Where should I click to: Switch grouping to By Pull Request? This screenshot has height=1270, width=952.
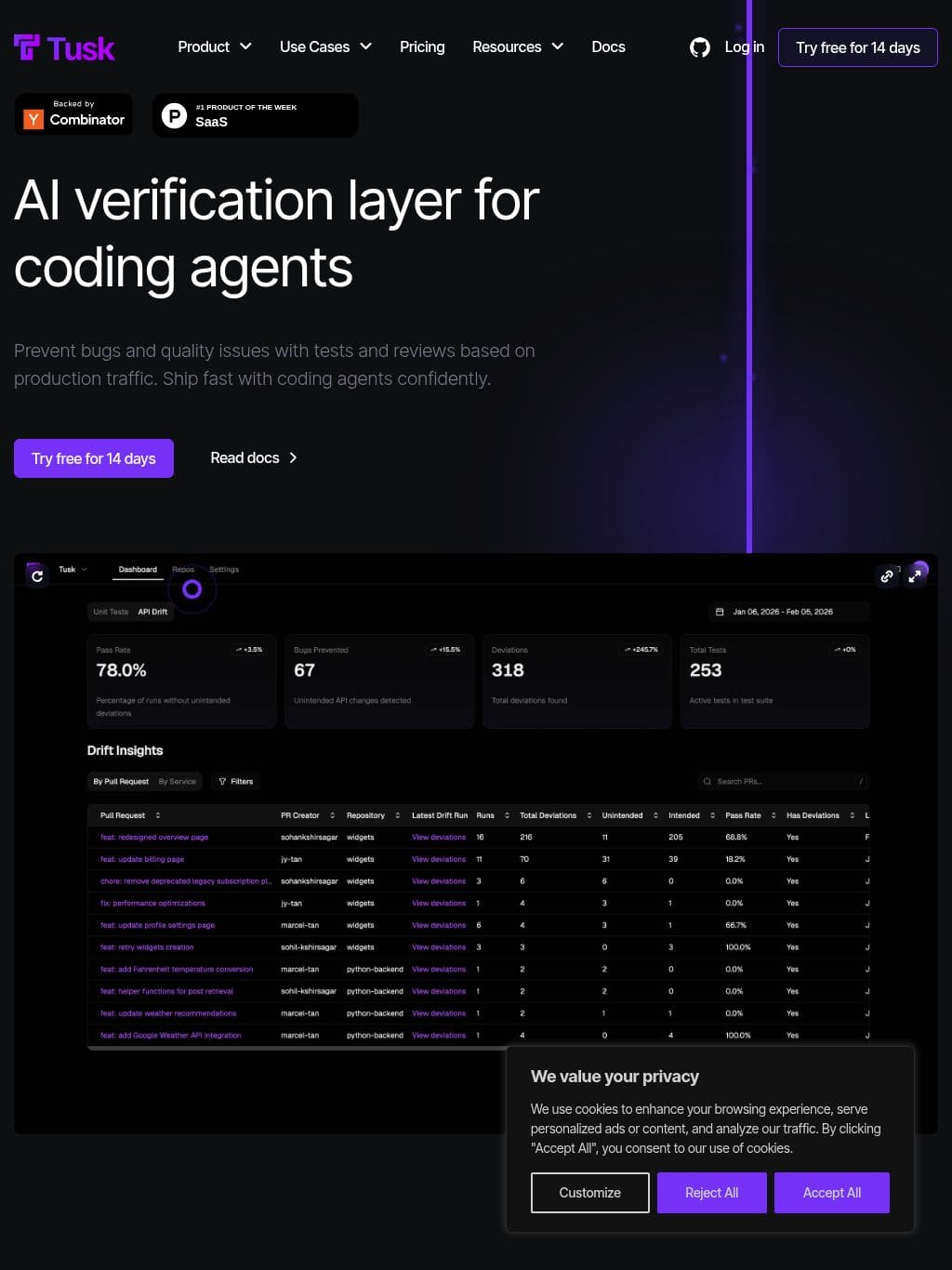(121, 782)
